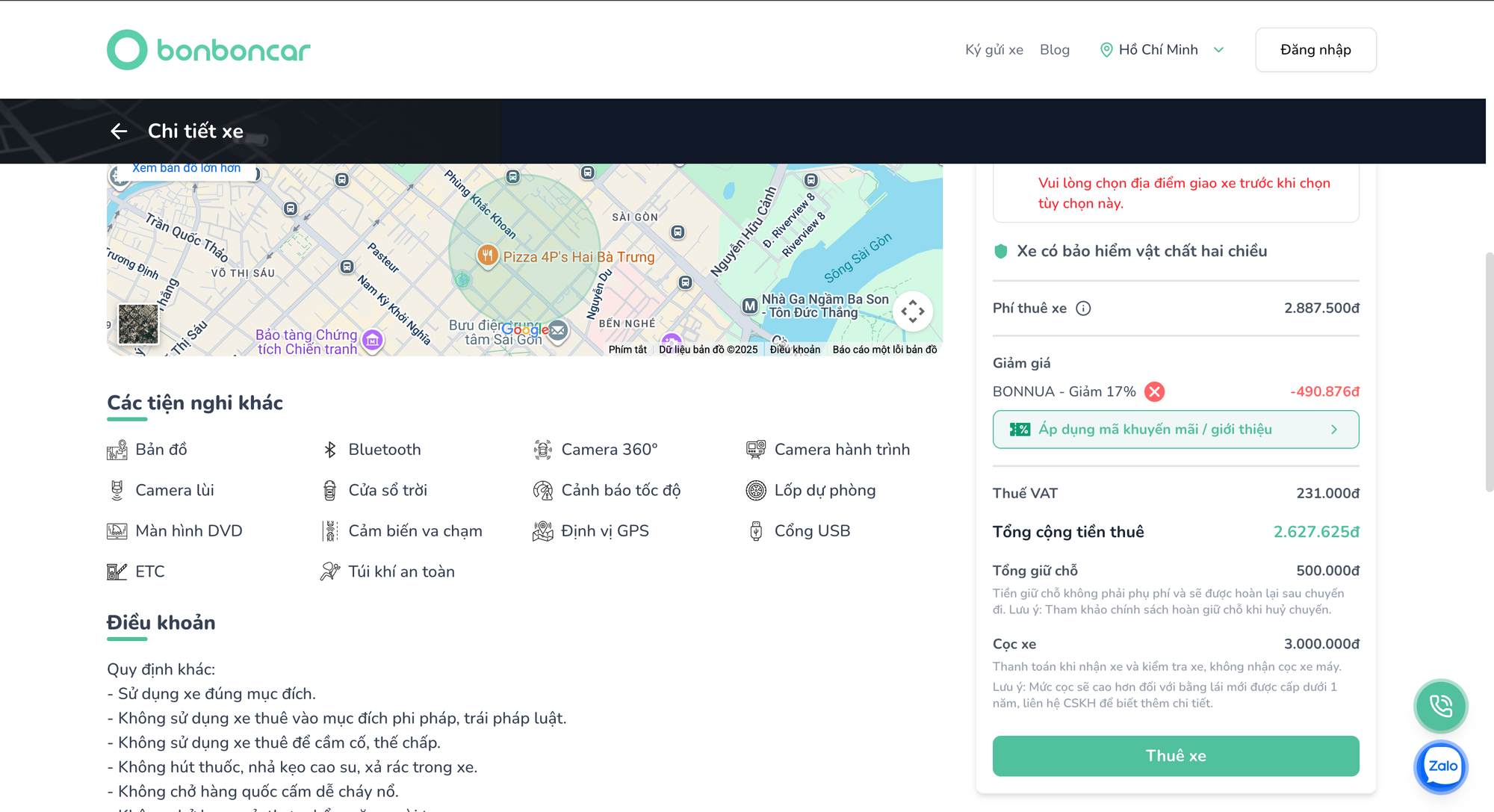Click the bonboncar logo
This screenshot has height=812, width=1494.
(x=208, y=50)
